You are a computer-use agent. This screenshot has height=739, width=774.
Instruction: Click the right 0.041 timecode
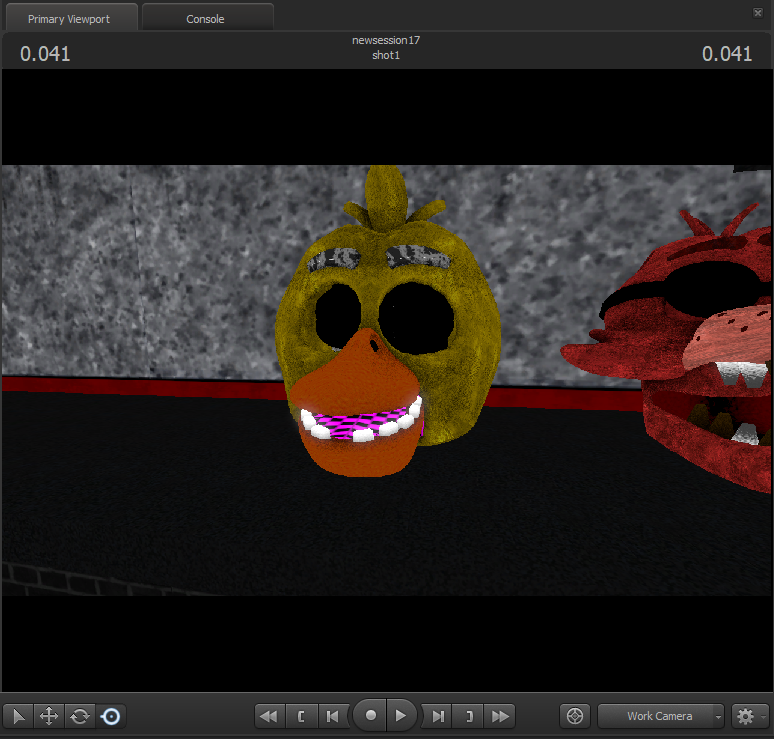(x=727, y=54)
